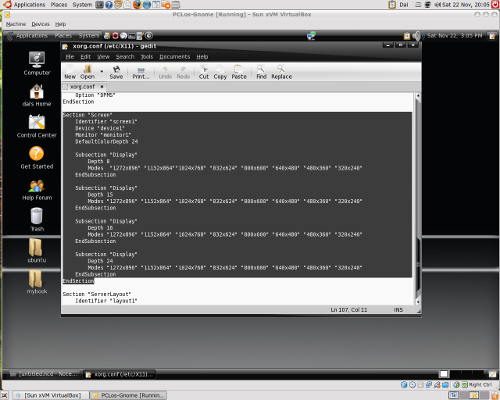Open the Help Forum desktop icon
Viewport: 500px width, 400px height.
37,189
